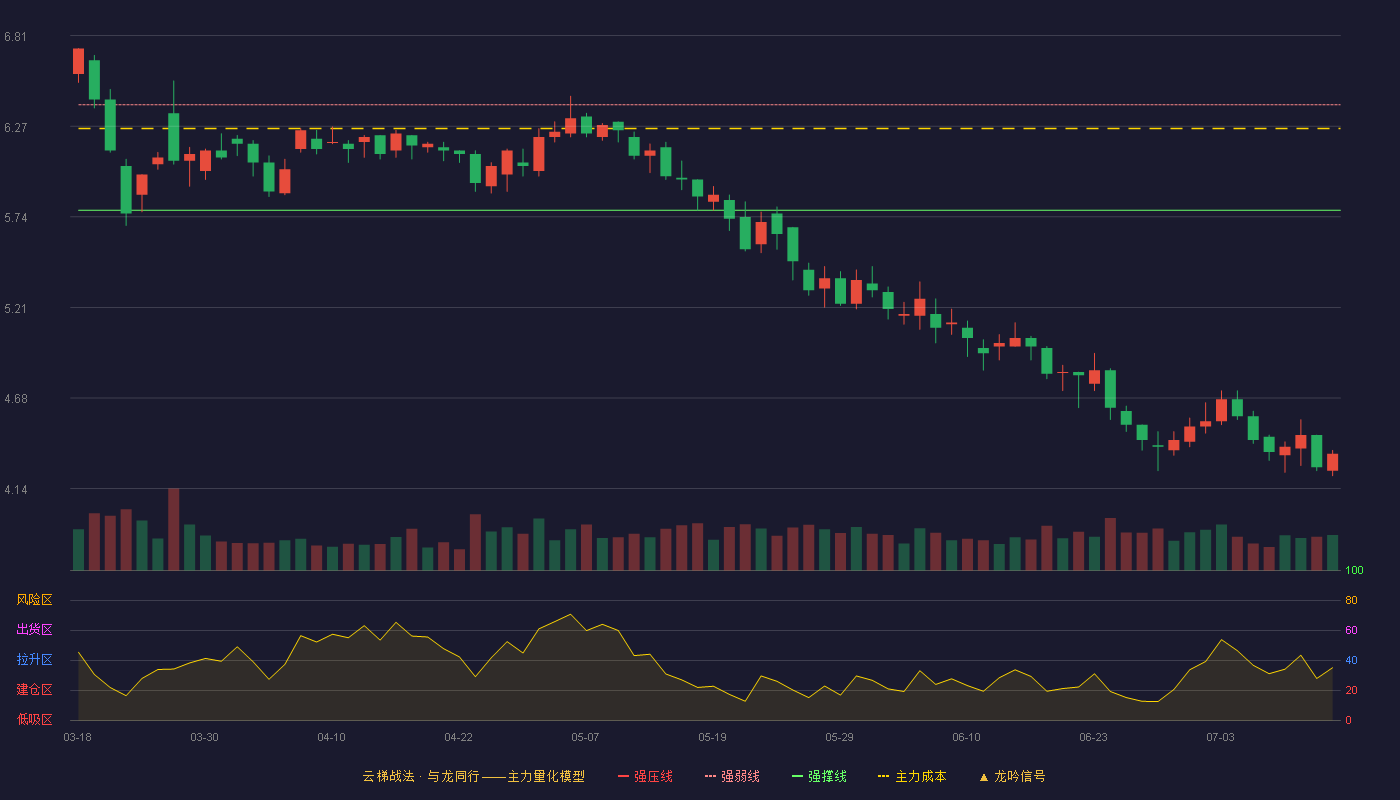Click the 龙吟信号 triangle legend icon

(x=984, y=777)
